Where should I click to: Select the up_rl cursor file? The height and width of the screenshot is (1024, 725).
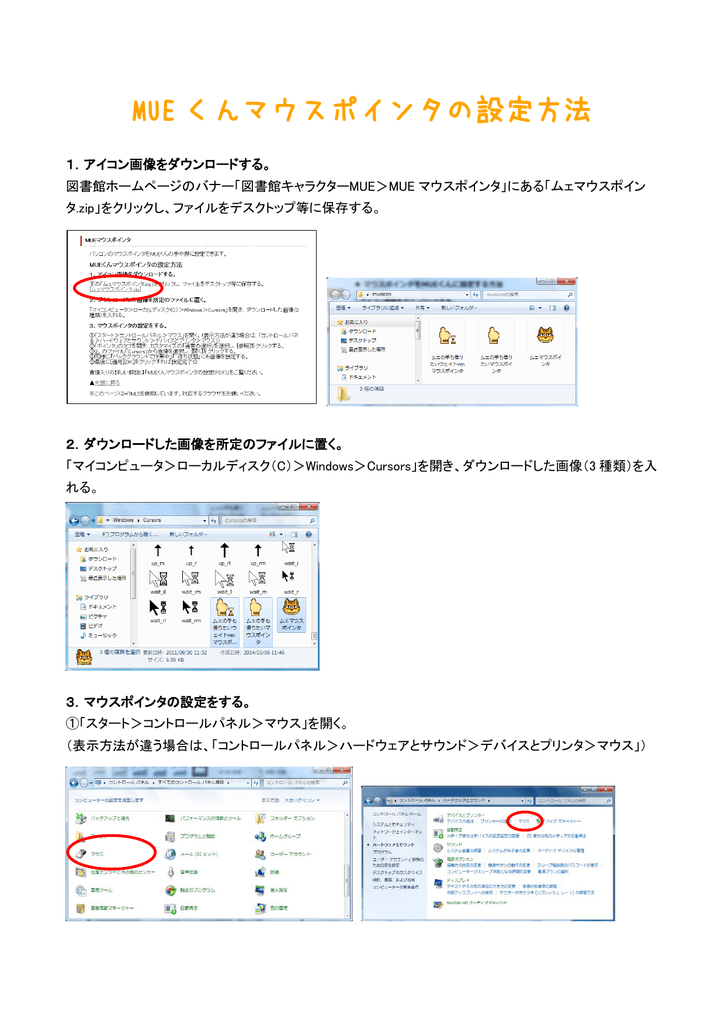click(x=224, y=554)
